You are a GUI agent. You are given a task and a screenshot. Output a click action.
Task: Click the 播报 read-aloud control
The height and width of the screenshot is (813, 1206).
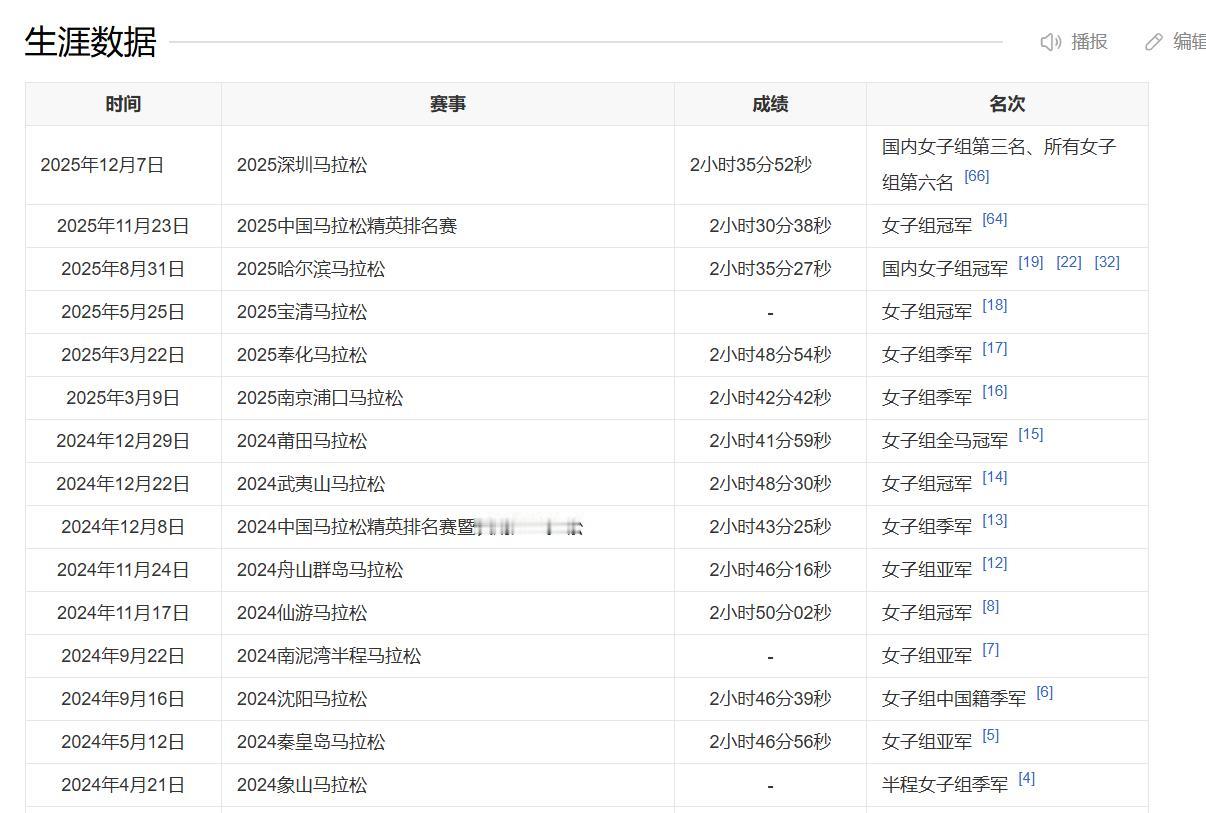1088,42
